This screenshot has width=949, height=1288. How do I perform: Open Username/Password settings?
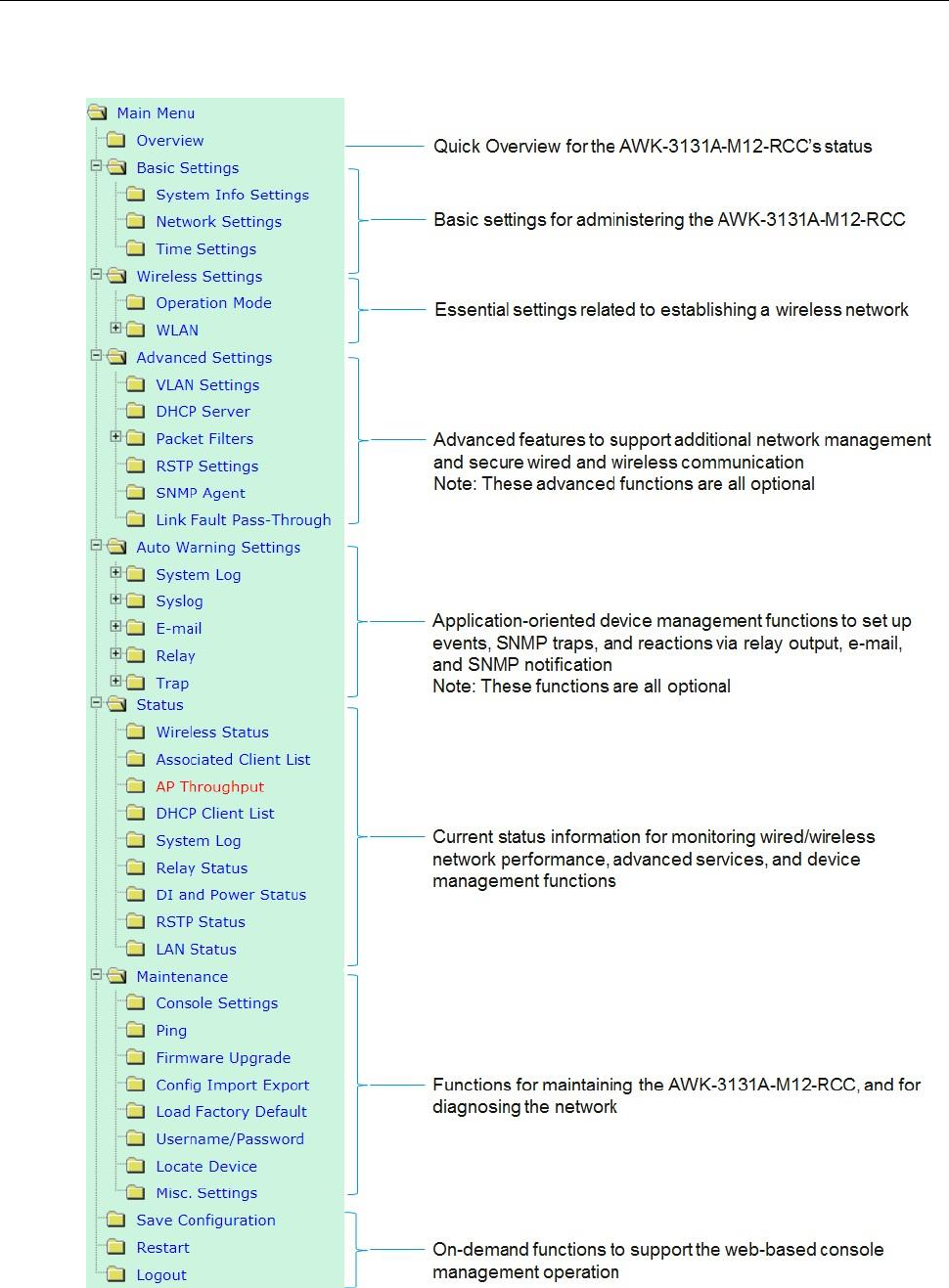(230, 1139)
